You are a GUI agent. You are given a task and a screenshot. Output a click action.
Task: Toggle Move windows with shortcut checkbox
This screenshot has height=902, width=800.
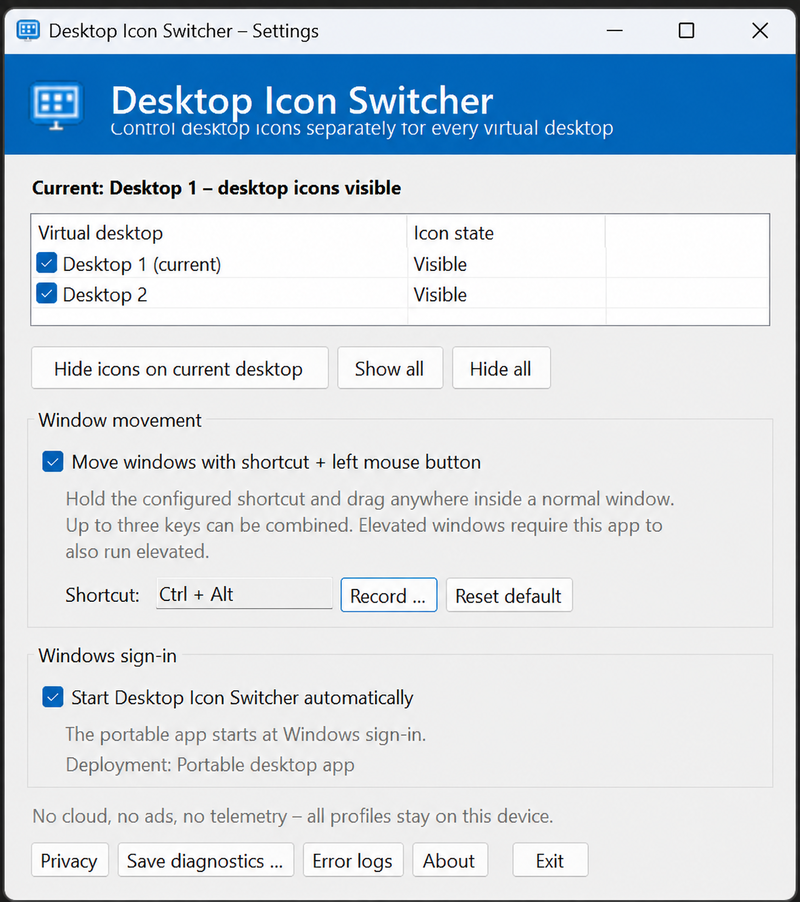pos(53,462)
